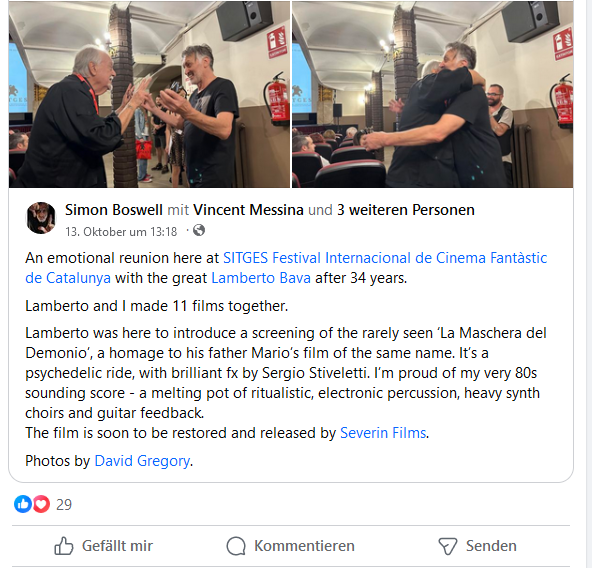Click the Gefällt mir button
592x568 pixels.
coord(103,546)
